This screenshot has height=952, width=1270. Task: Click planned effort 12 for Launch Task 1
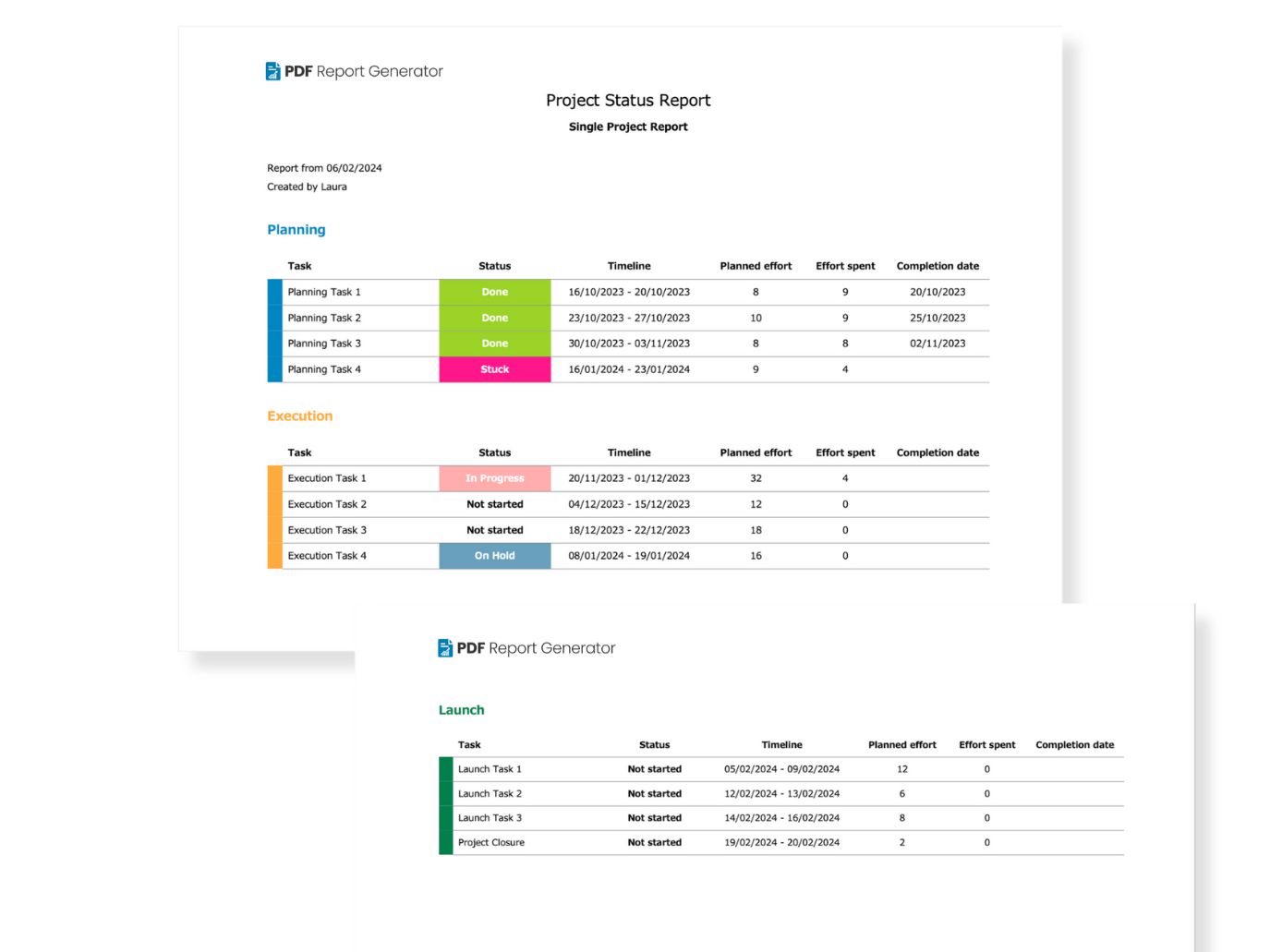[x=902, y=769]
